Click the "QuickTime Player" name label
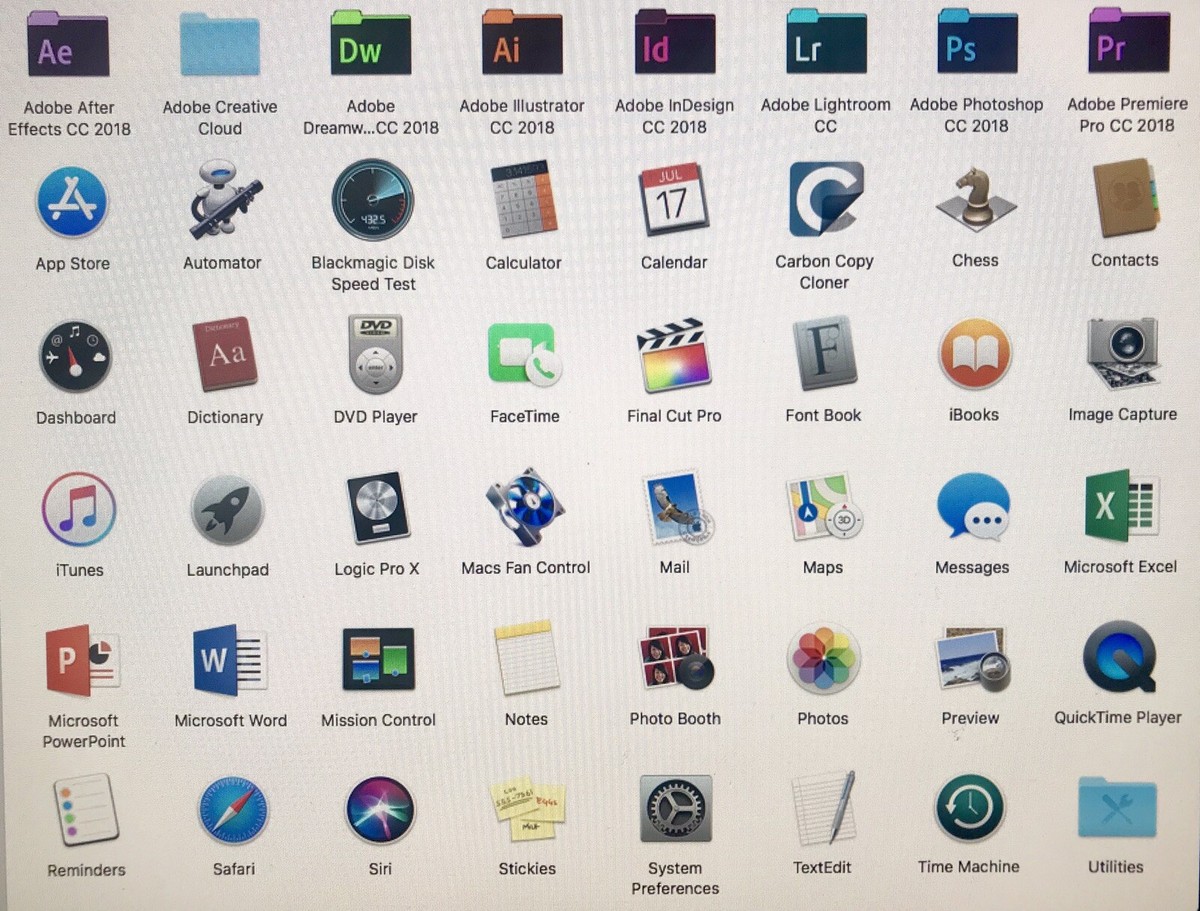Screen dimensions: 1200x911 coord(1118,717)
